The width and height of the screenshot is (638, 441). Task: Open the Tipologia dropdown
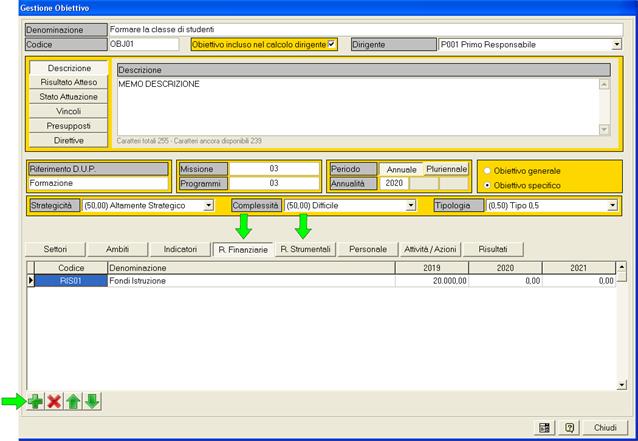pos(612,205)
